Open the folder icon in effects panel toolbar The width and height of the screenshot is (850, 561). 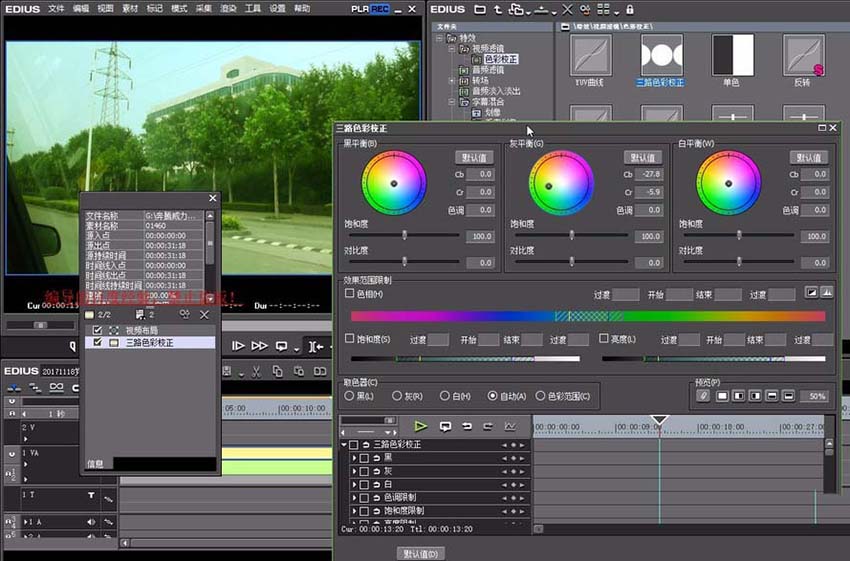480,9
